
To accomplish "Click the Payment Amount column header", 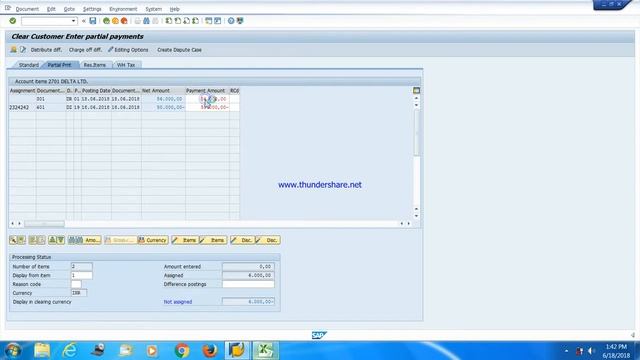I will (207, 91).
